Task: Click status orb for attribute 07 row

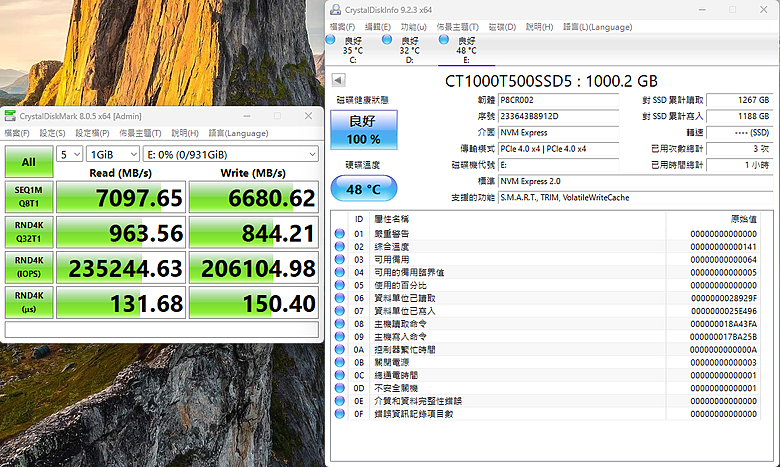Action: click(x=340, y=311)
